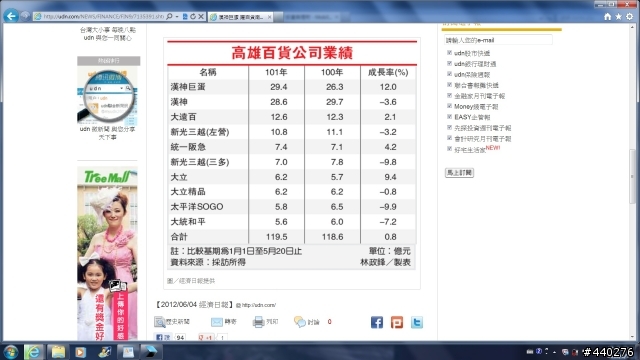Open the TreeMall advertisement banner
The height and width of the screenshot is (360, 640).
[107, 253]
